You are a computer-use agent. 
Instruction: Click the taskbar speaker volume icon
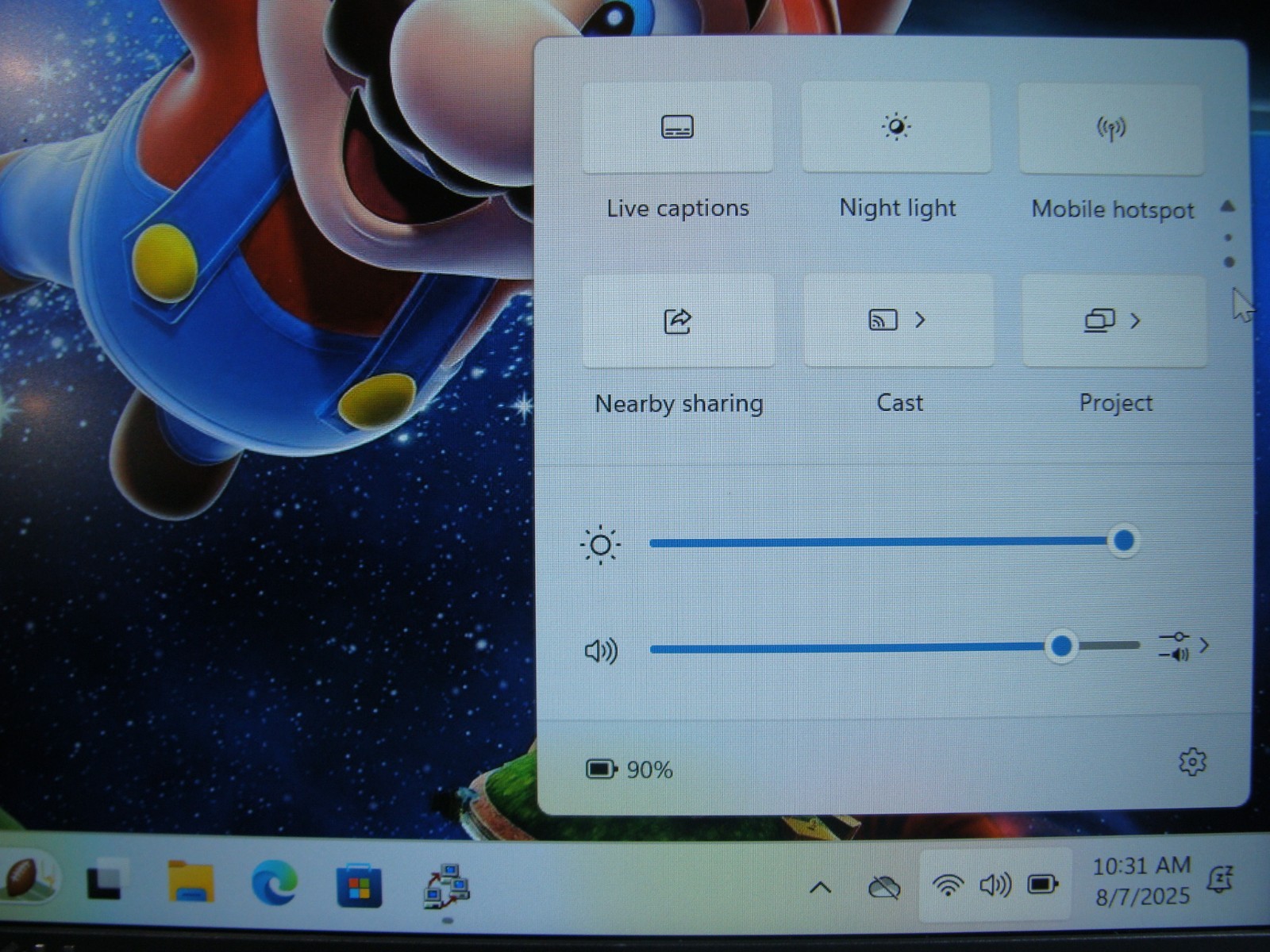point(995,885)
